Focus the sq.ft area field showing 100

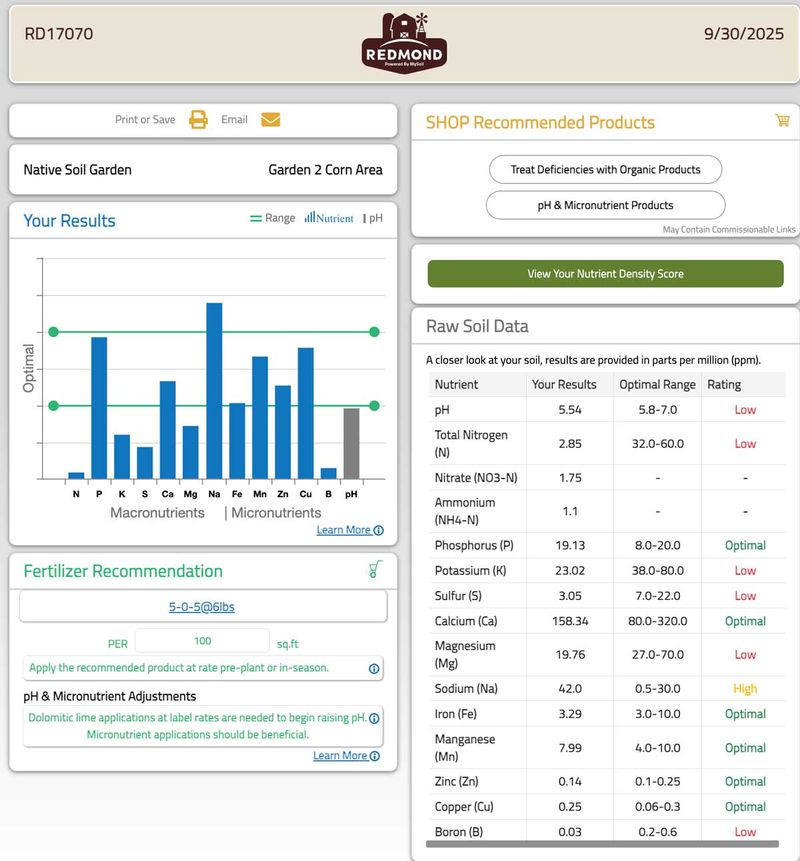point(202,641)
